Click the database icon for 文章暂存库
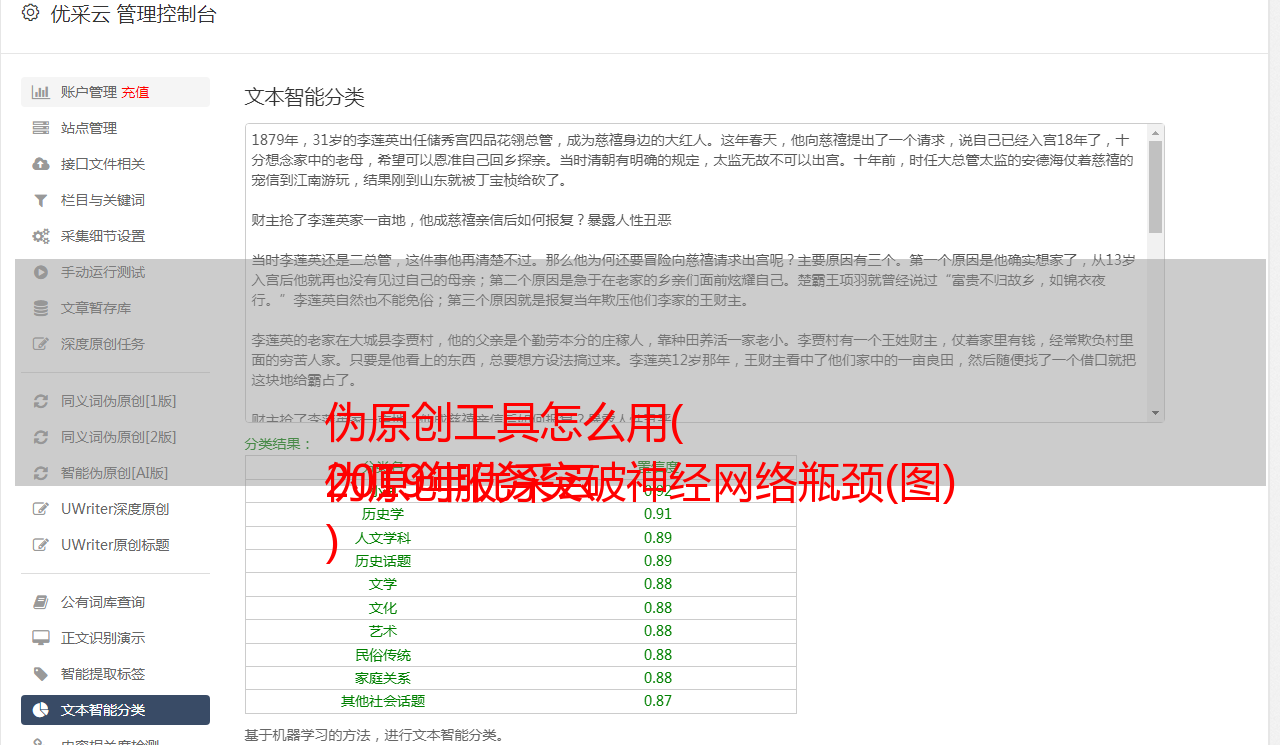This screenshot has width=1280, height=745. click(x=41, y=308)
